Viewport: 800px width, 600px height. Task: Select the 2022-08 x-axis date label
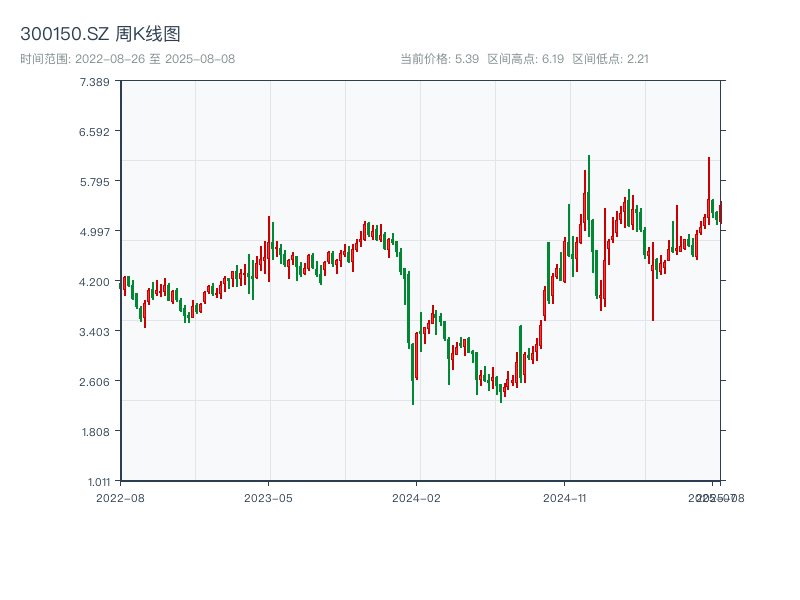(120, 497)
